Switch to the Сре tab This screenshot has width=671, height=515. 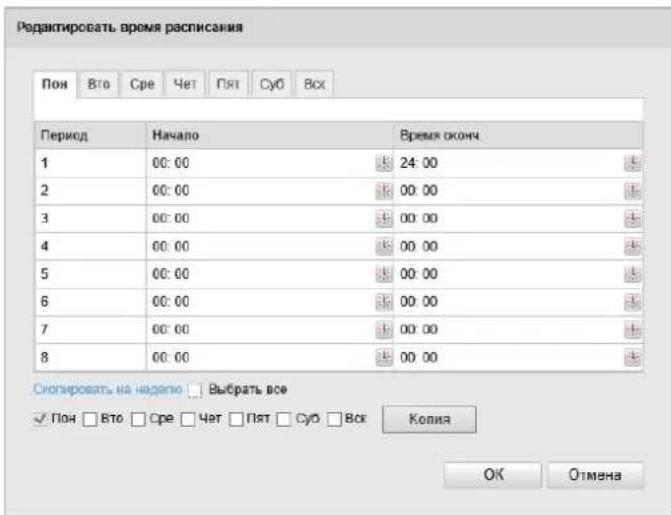click(142, 84)
